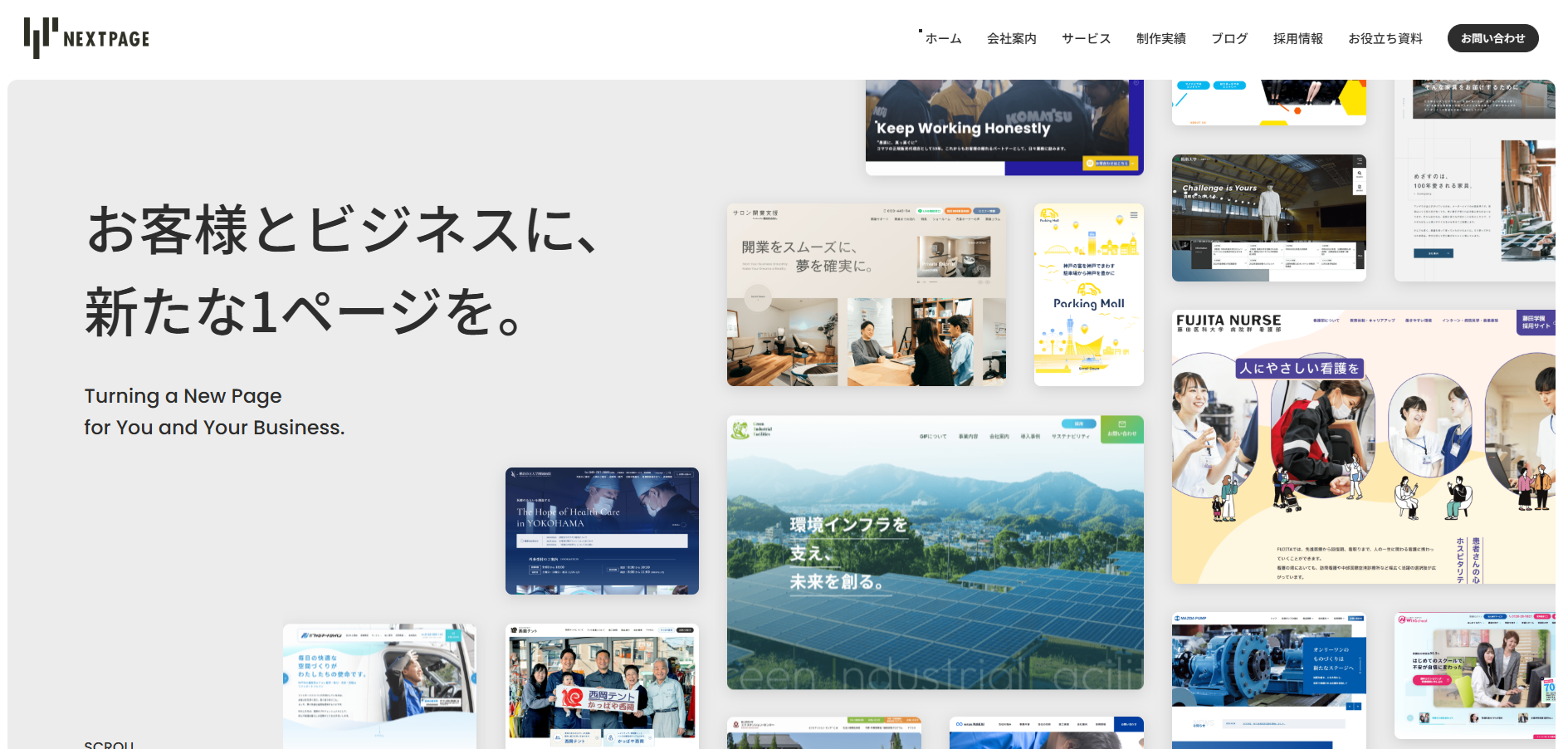Open the FUJITA NURSE portfolio thumbnail
Image resolution: width=1568 pixels, height=749 pixels.
coord(1362,447)
